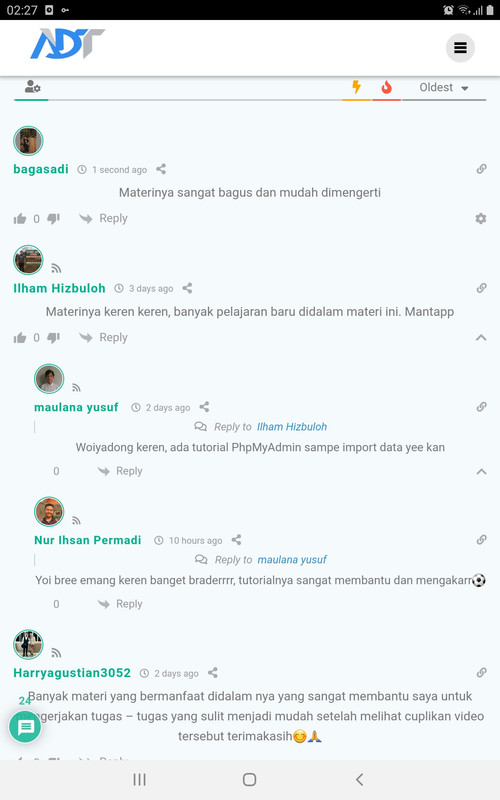Show most reacted comments lightning icon
Screen dimensions: 500x800
coord(357,87)
